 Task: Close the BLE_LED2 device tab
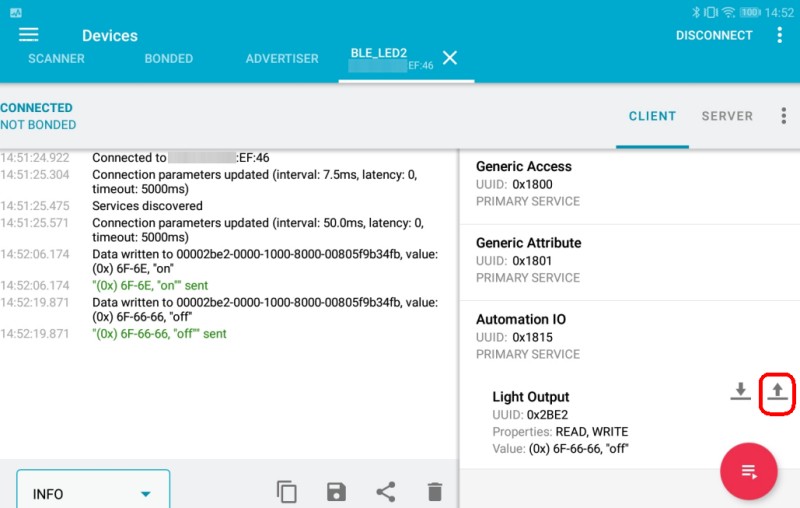tap(449, 58)
